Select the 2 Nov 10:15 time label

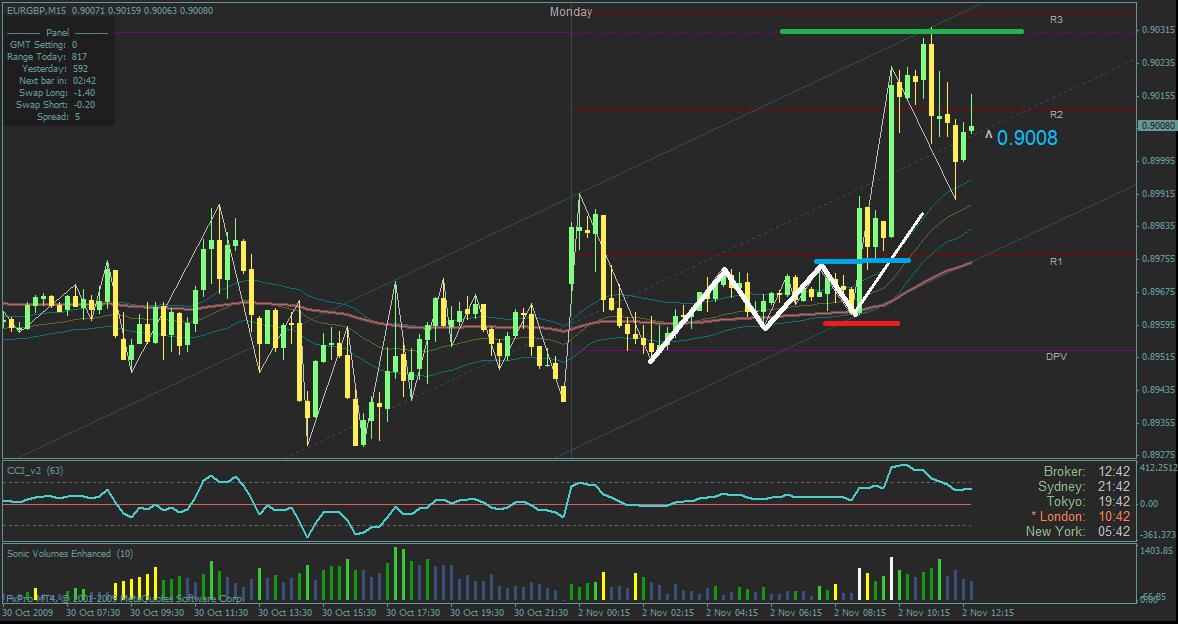pos(925,613)
